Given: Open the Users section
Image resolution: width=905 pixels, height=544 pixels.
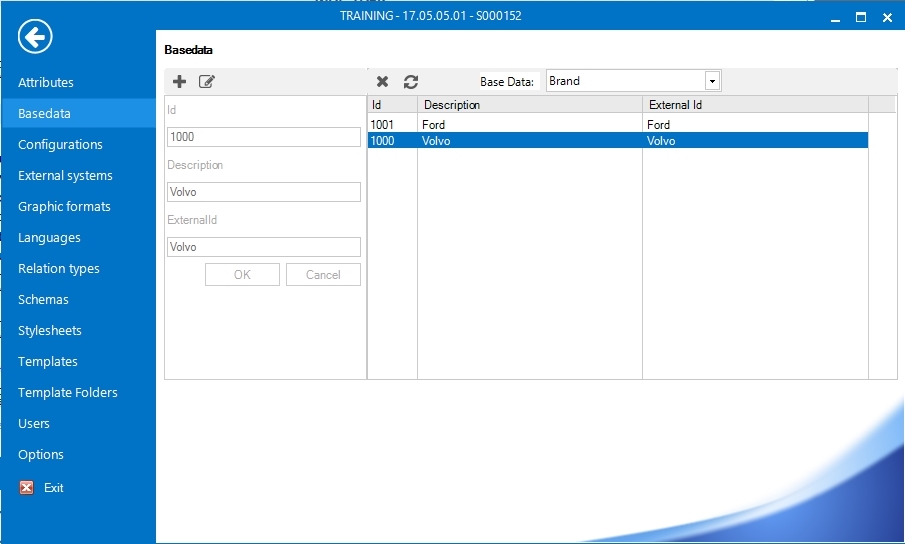Looking at the screenshot, I should [34, 424].
